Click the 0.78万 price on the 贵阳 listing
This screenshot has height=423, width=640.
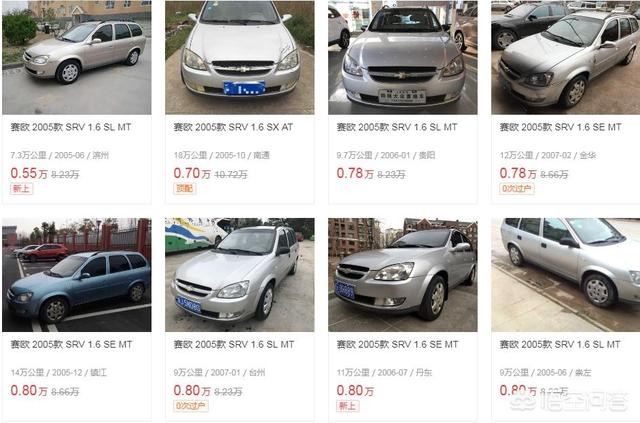[355, 173]
